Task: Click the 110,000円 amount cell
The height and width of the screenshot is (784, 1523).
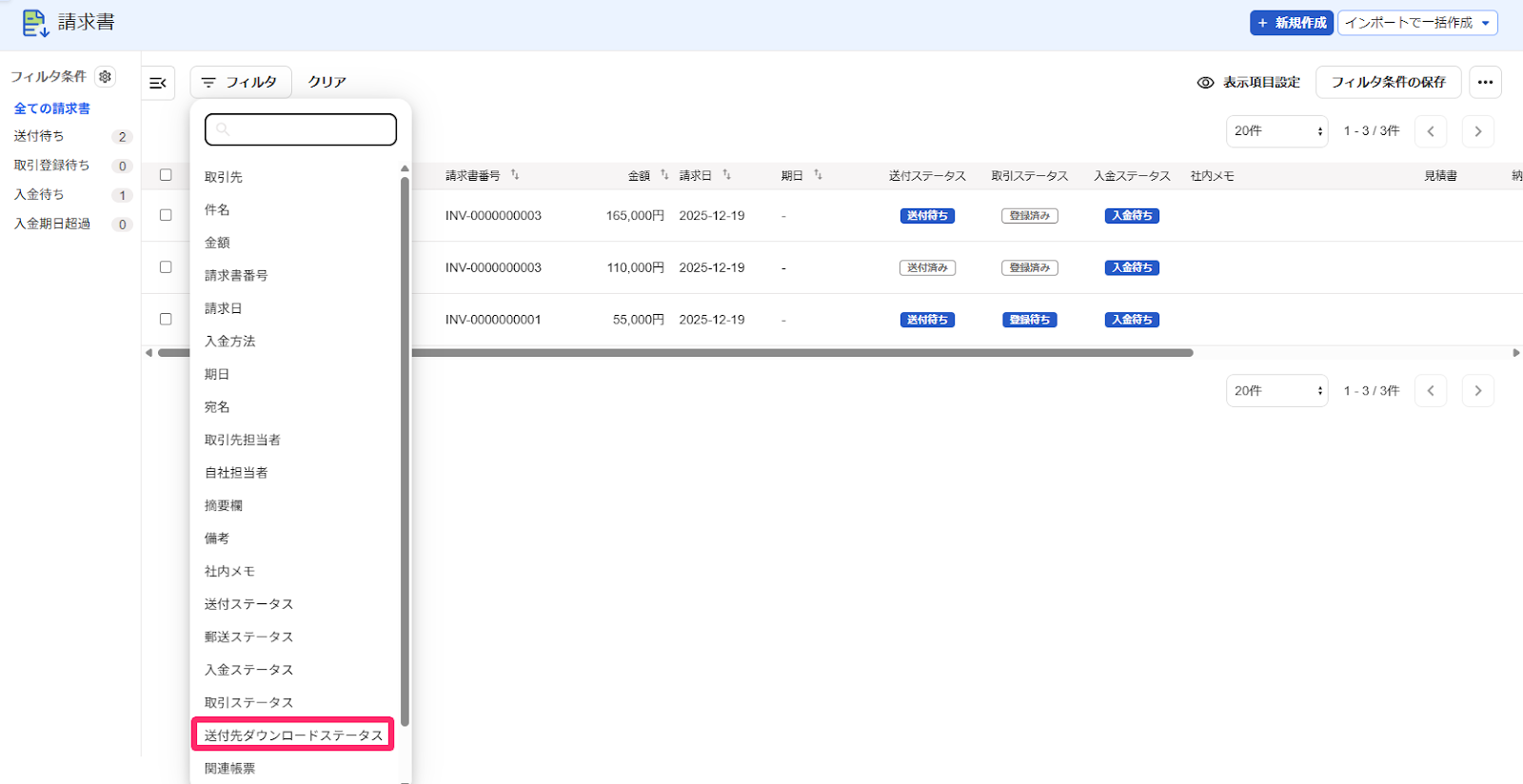Action: (635, 268)
